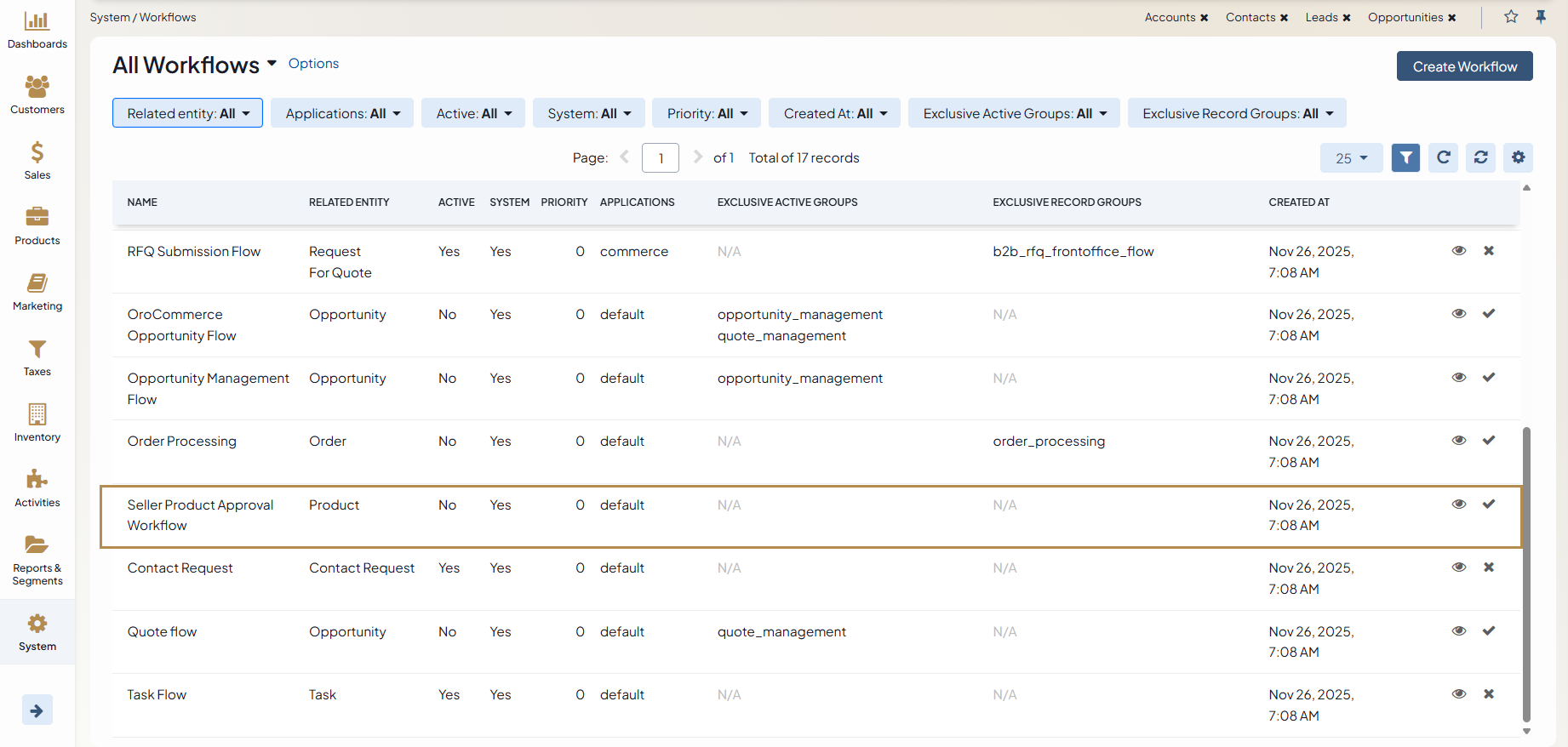This screenshot has height=747, width=1568.
Task: Open the Customers sidebar section
Action: click(x=37, y=95)
